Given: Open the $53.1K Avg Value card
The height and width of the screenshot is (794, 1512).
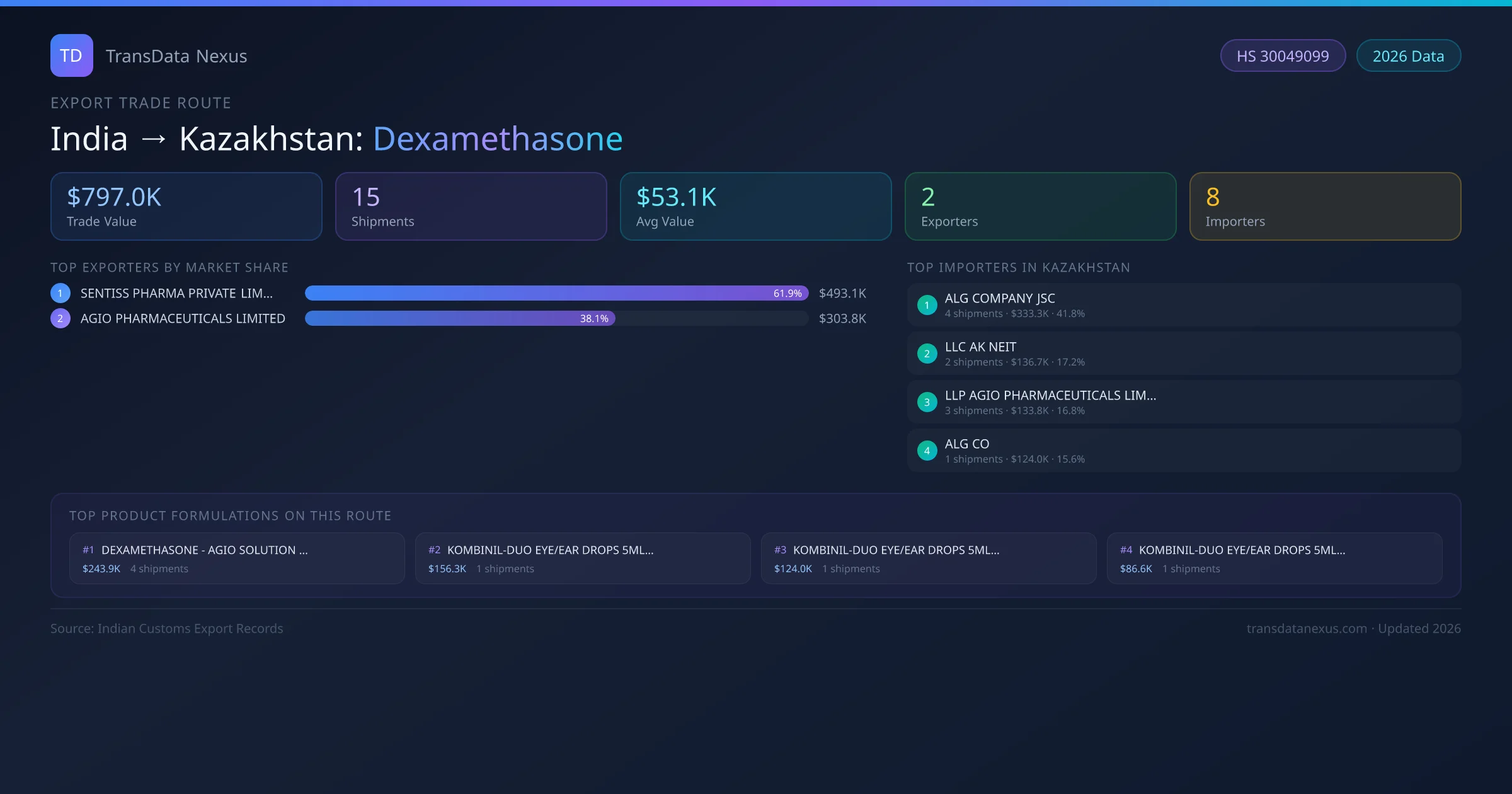Looking at the screenshot, I should pos(755,206).
